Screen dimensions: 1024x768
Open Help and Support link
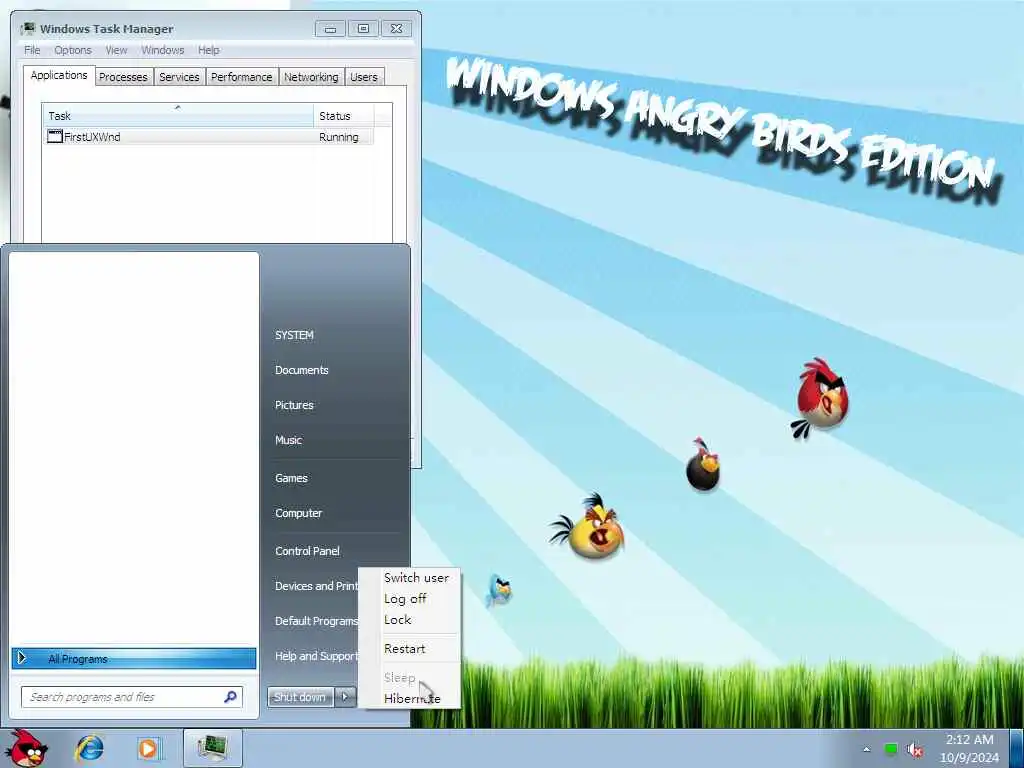click(316, 656)
